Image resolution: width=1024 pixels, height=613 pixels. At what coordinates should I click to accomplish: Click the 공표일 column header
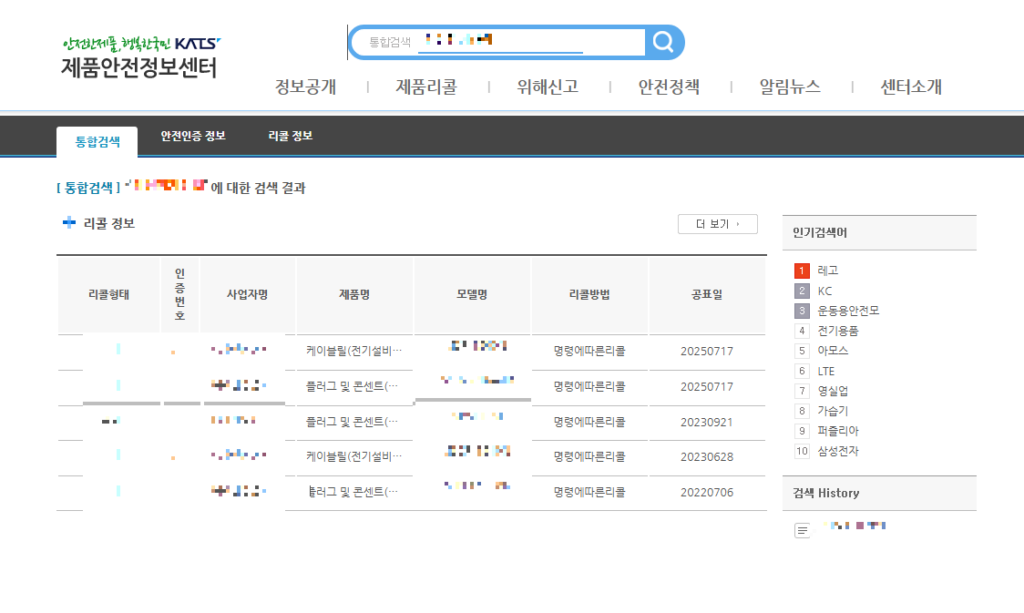pos(708,293)
